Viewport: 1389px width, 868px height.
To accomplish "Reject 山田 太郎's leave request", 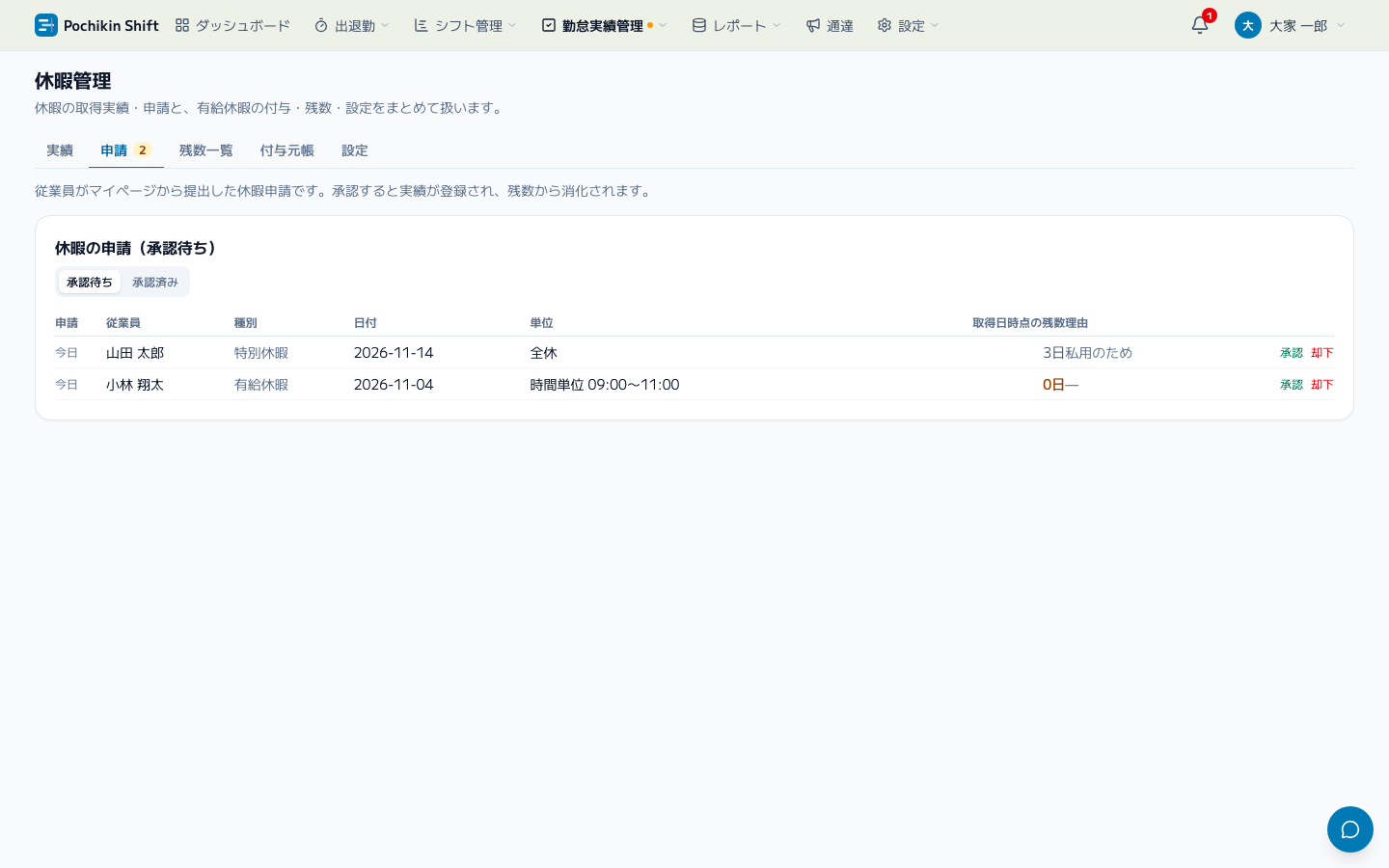I will (1322, 353).
